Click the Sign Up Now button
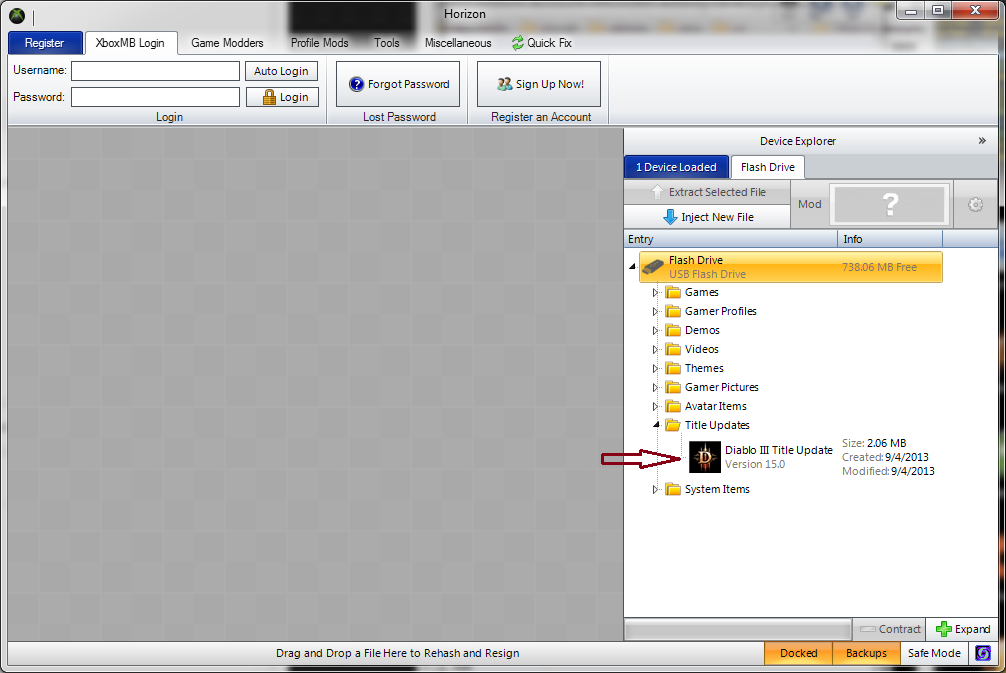The width and height of the screenshot is (1006, 673). tap(539, 84)
